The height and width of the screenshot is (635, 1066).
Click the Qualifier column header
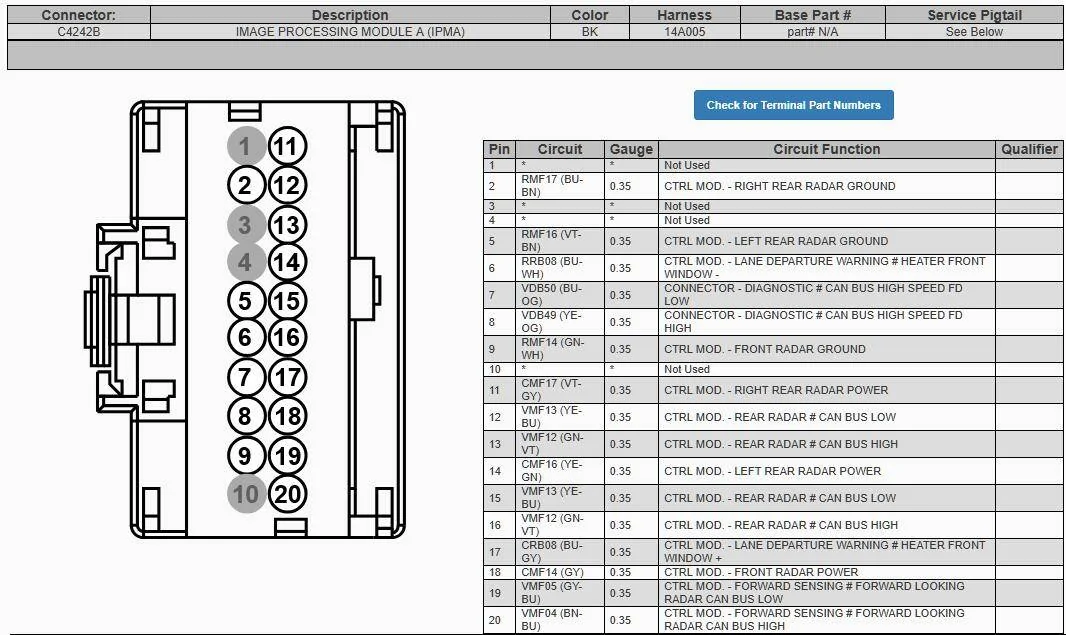coord(1029,150)
